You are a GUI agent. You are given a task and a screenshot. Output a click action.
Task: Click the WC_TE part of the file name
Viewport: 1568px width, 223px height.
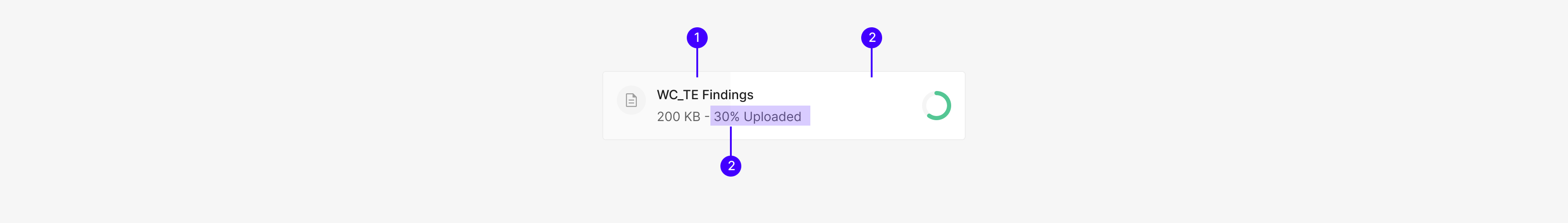tap(677, 95)
